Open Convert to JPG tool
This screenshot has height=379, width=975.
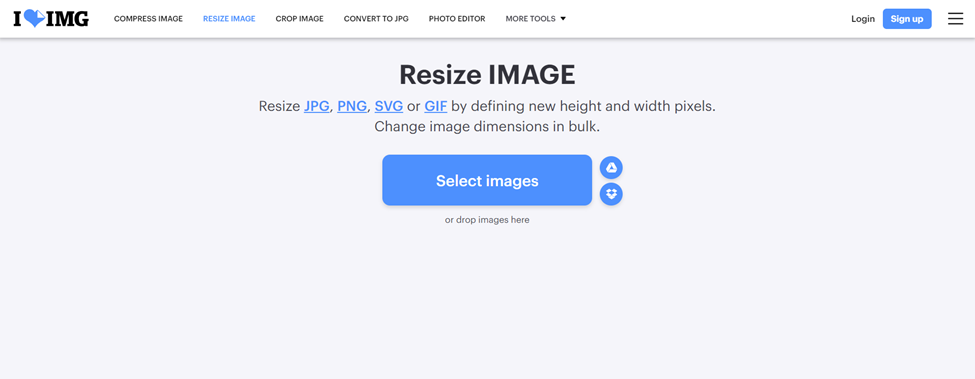(376, 19)
